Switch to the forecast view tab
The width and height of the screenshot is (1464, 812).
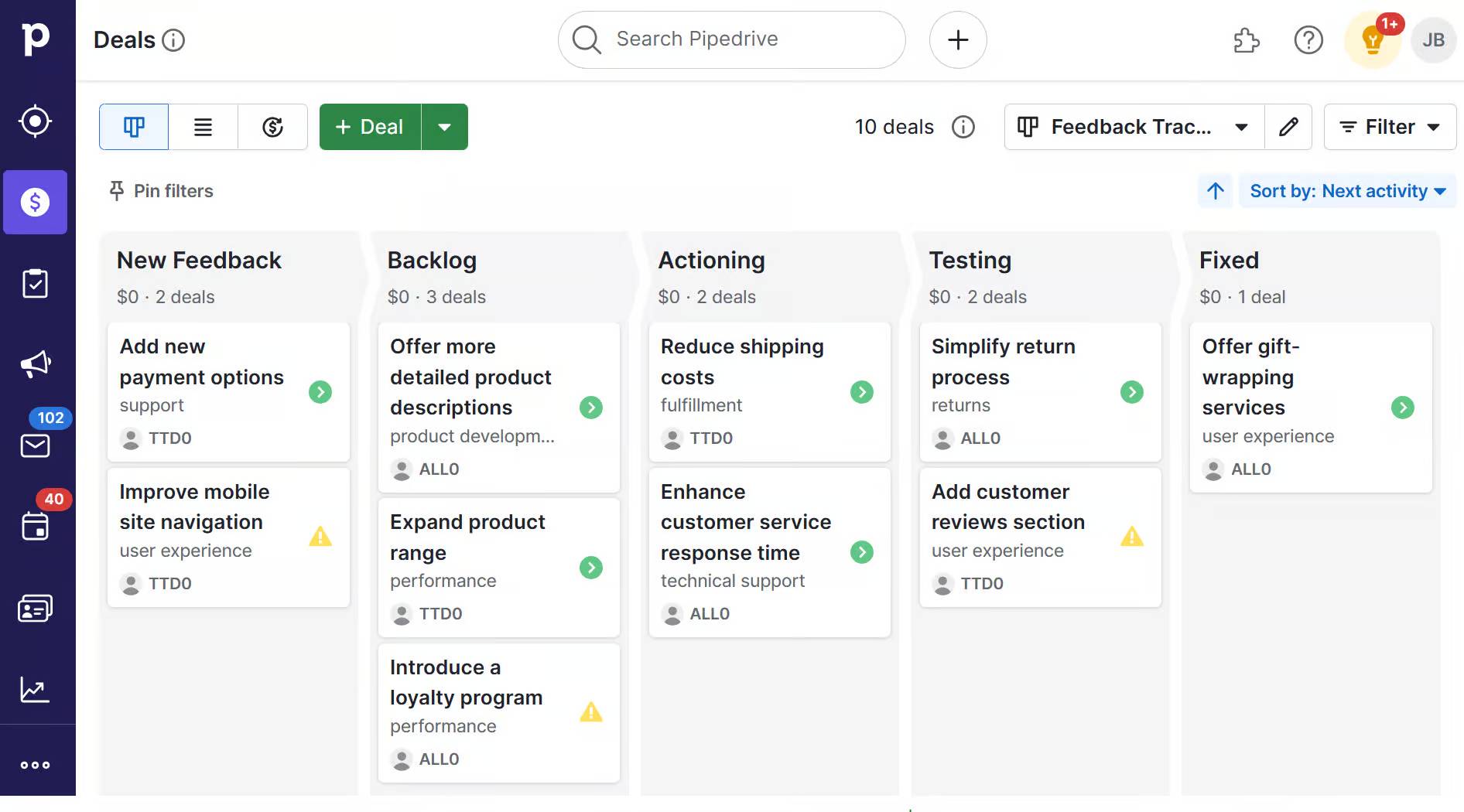coord(272,127)
